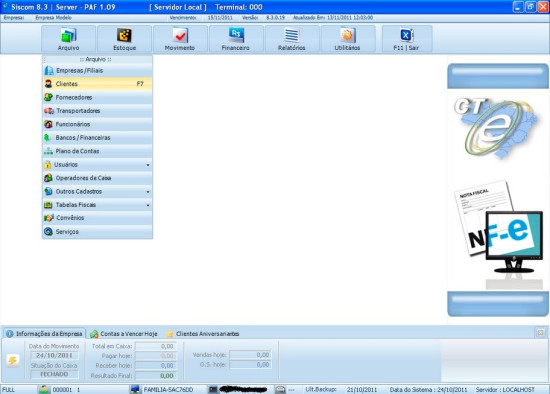This screenshot has width=550, height=394.
Task: Select Convênios menu entry
Action: point(97,218)
